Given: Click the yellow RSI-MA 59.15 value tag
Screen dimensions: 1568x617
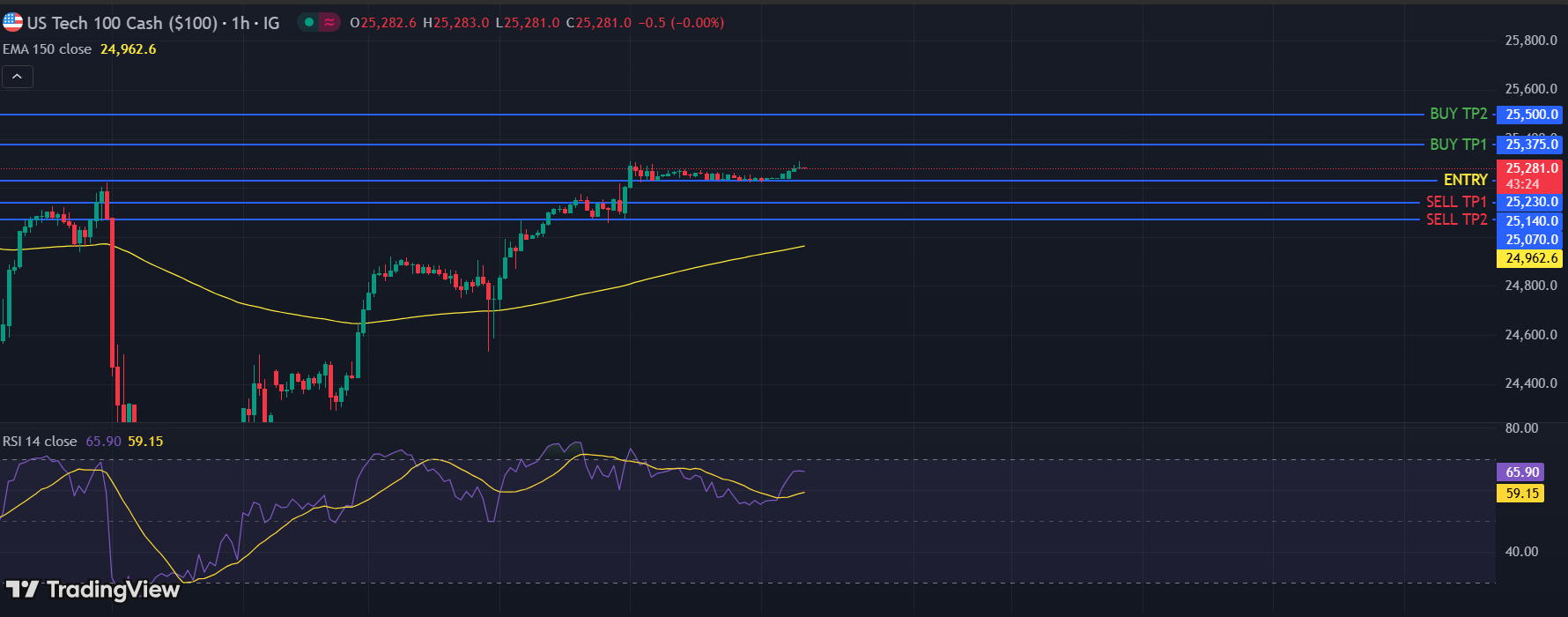Looking at the screenshot, I should click(1521, 494).
